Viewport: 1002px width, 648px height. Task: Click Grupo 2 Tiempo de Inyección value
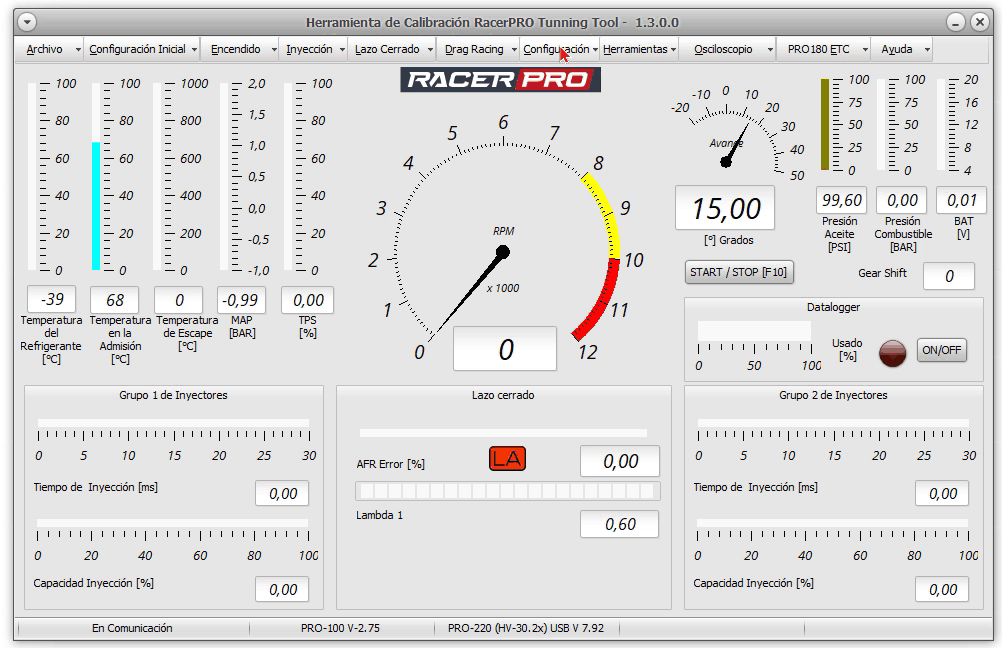click(942, 493)
